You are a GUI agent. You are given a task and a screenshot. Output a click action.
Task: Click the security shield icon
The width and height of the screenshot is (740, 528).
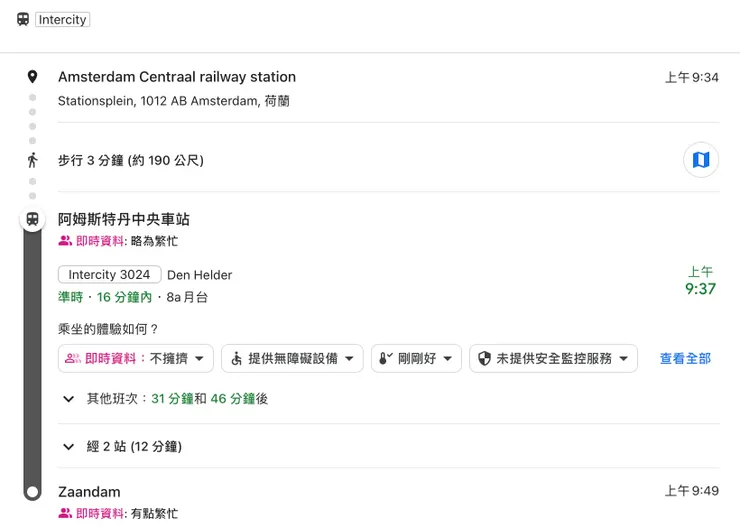pos(484,358)
